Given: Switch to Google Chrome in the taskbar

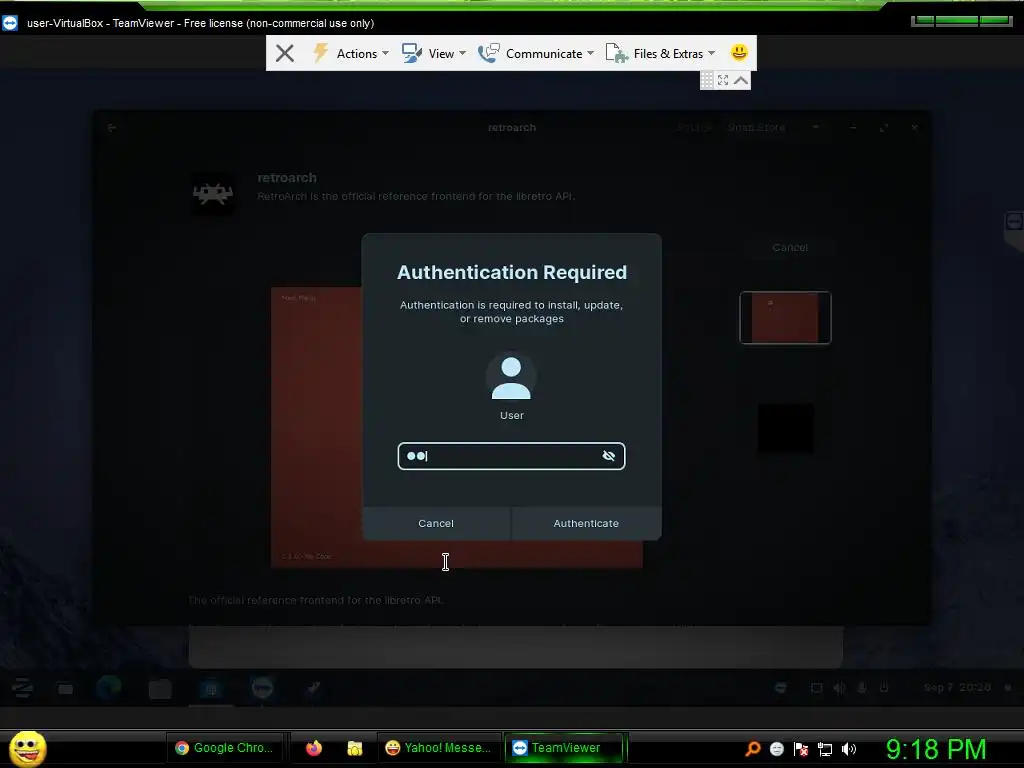Looking at the screenshot, I should 224,748.
